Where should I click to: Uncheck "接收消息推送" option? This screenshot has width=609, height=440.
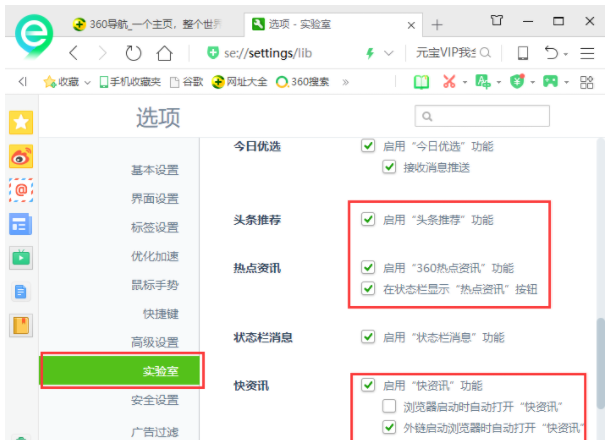389,167
